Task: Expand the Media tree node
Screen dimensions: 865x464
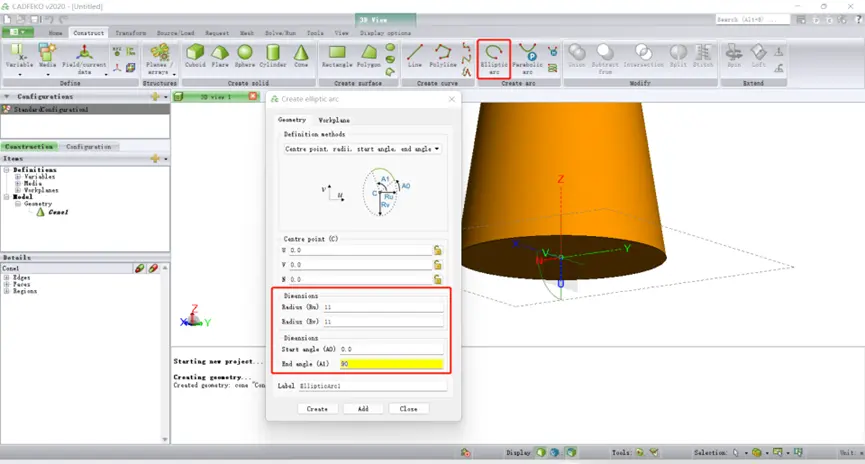Action: click(x=18, y=184)
